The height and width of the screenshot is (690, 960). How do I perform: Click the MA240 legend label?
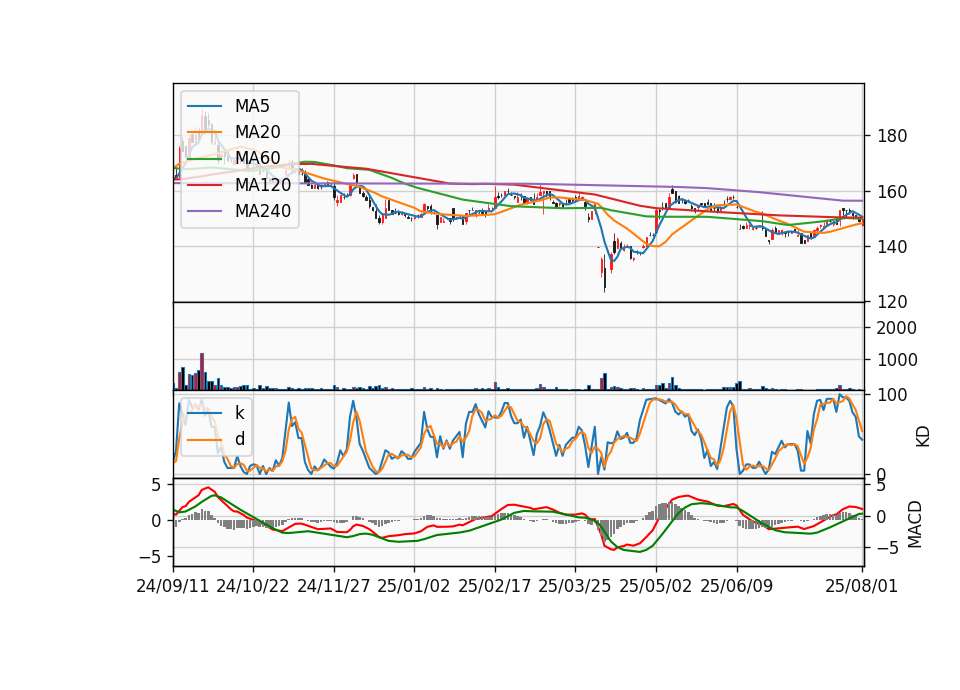tap(263, 211)
